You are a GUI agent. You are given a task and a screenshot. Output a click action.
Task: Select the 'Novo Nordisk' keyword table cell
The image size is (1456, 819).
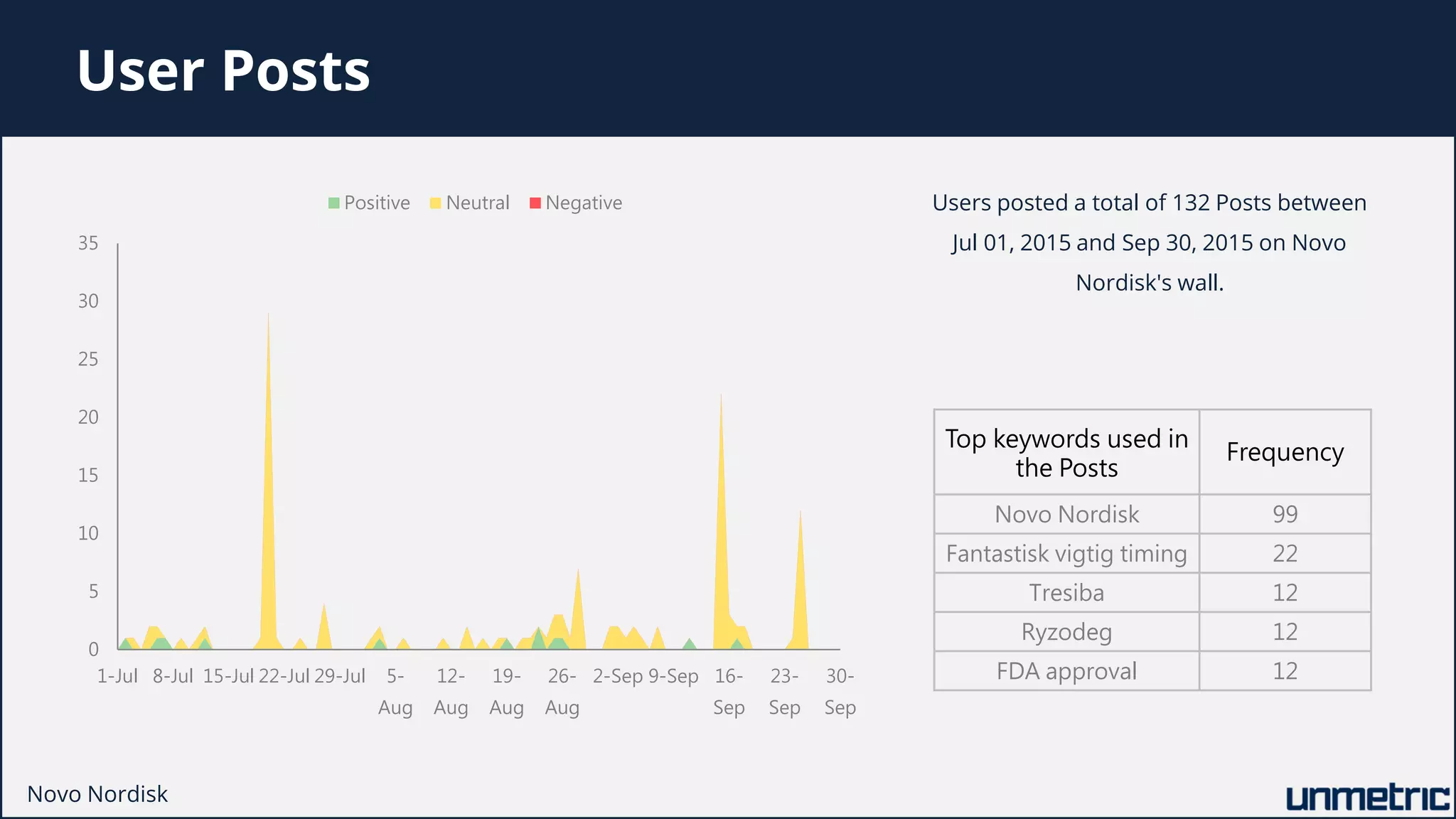[x=1066, y=514]
